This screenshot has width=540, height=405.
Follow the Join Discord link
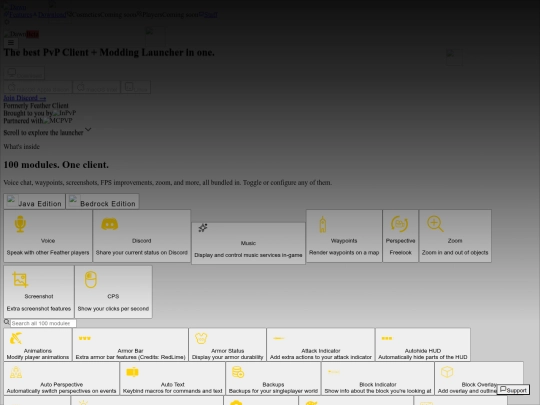pyautogui.click(x=25, y=98)
